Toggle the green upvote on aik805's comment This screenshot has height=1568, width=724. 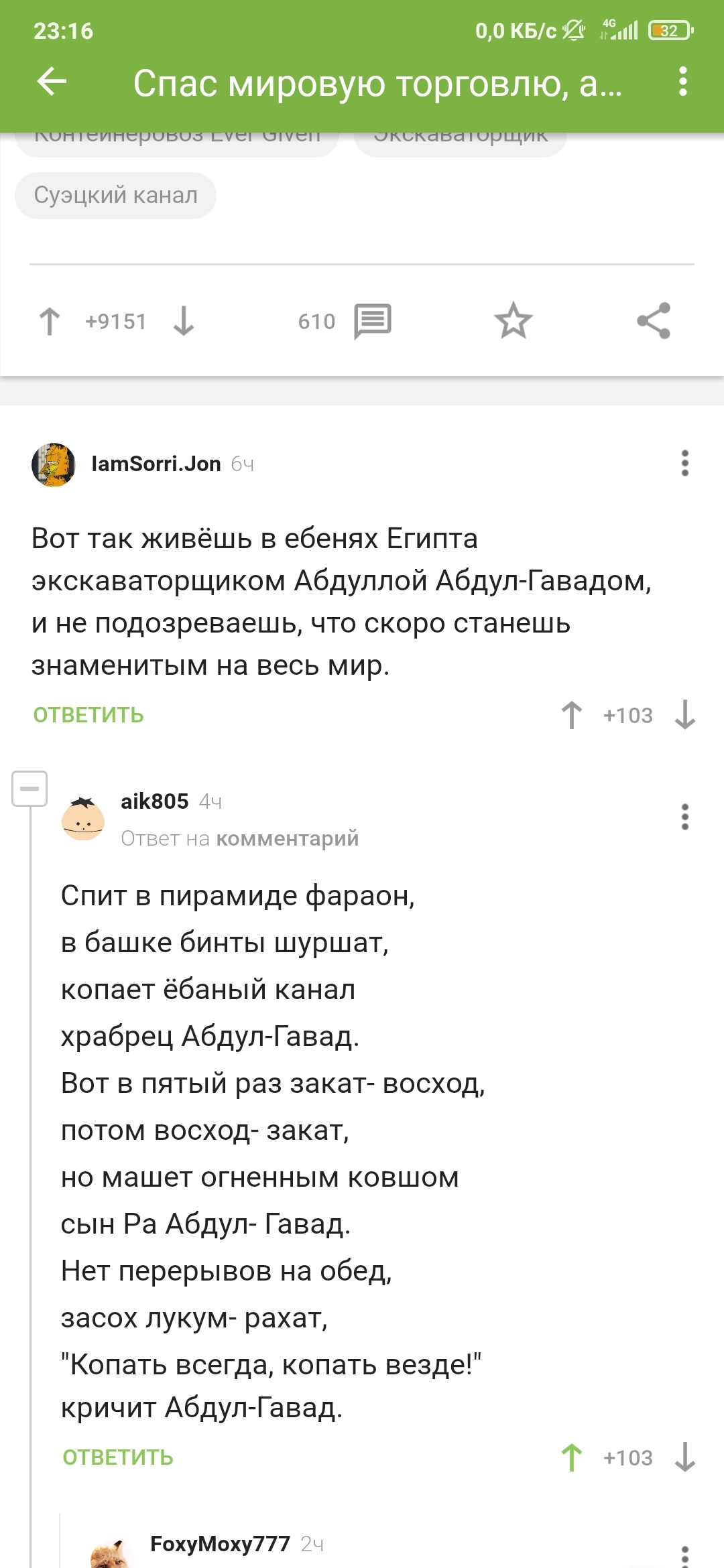click(x=572, y=1457)
